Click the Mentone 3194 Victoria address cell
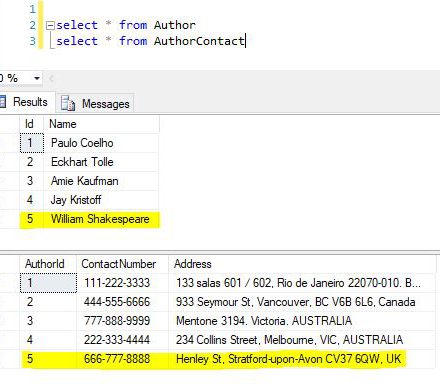The height and width of the screenshot is (387, 440). pyautogui.click(x=302, y=321)
